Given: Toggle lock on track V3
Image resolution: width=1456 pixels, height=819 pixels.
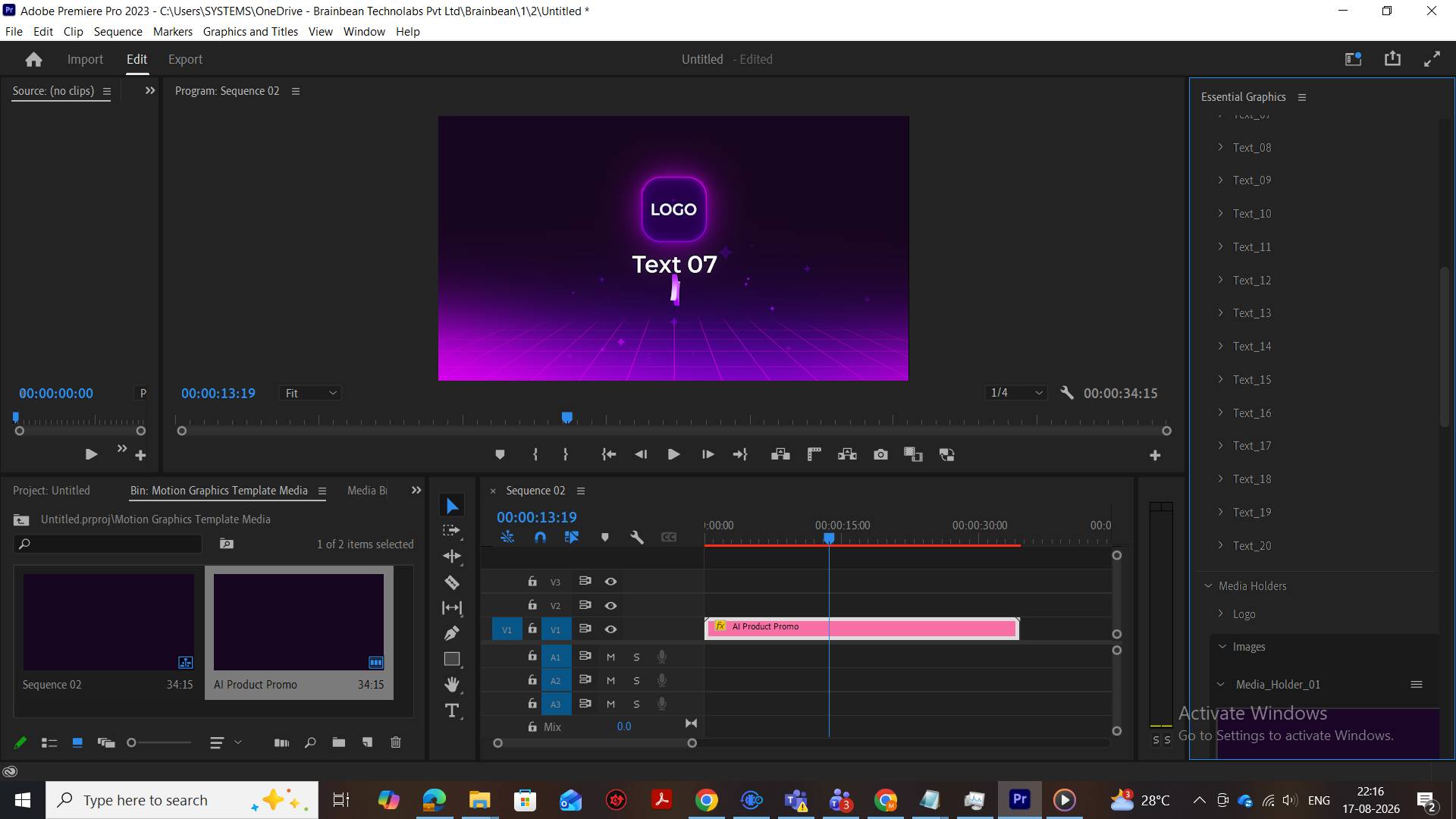Looking at the screenshot, I should (532, 581).
